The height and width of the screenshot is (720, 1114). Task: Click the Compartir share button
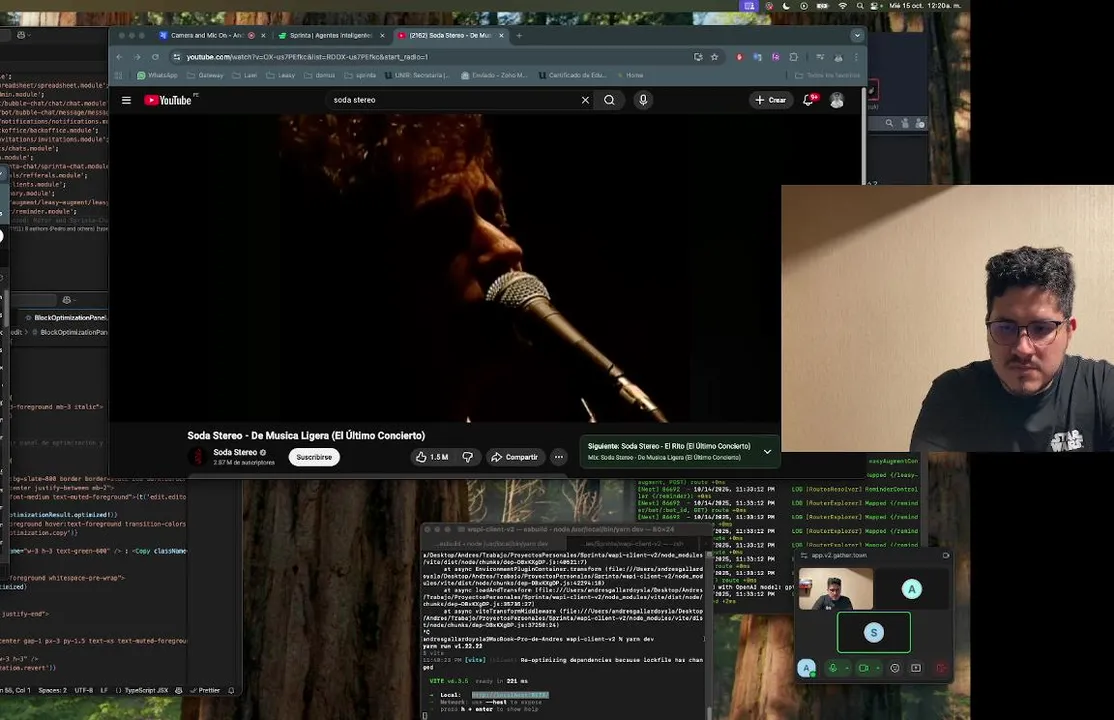tap(514, 457)
